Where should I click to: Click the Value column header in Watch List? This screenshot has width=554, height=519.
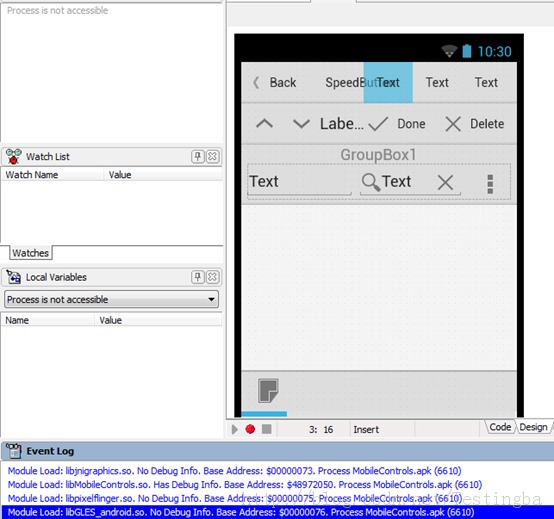pyautogui.click(x=163, y=175)
